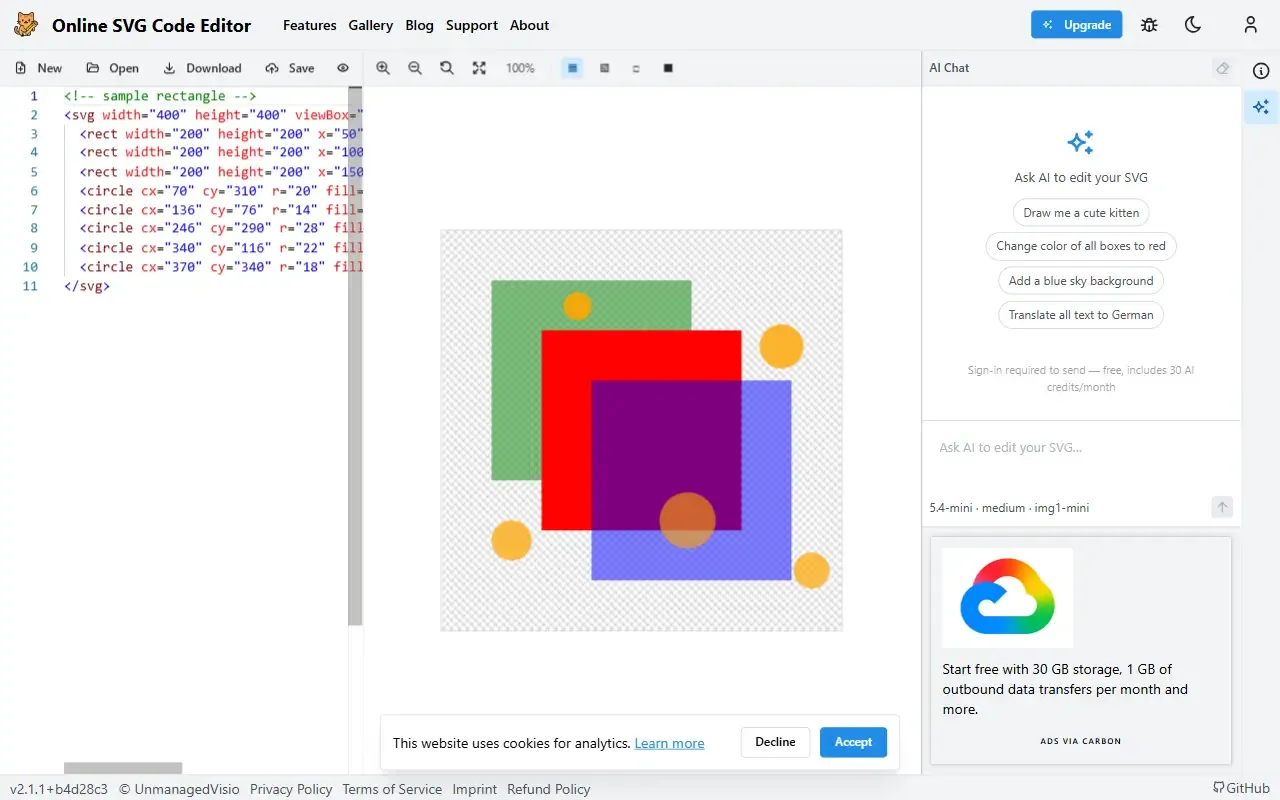
Task: Click the Upgrade button
Action: [1076, 25]
